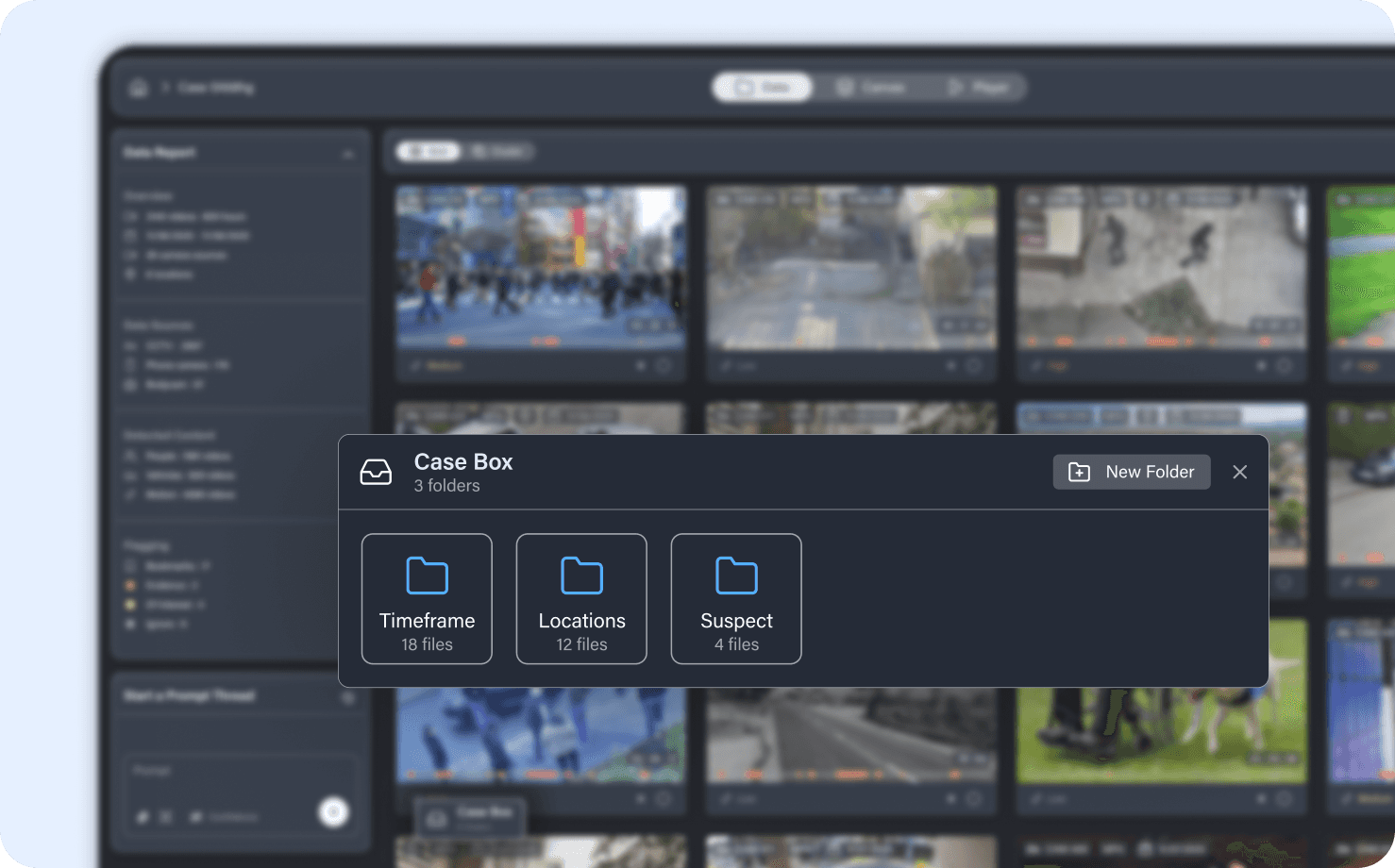
Task: Switch to the Canvas tab in top bar
Action: pyautogui.click(x=870, y=88)
